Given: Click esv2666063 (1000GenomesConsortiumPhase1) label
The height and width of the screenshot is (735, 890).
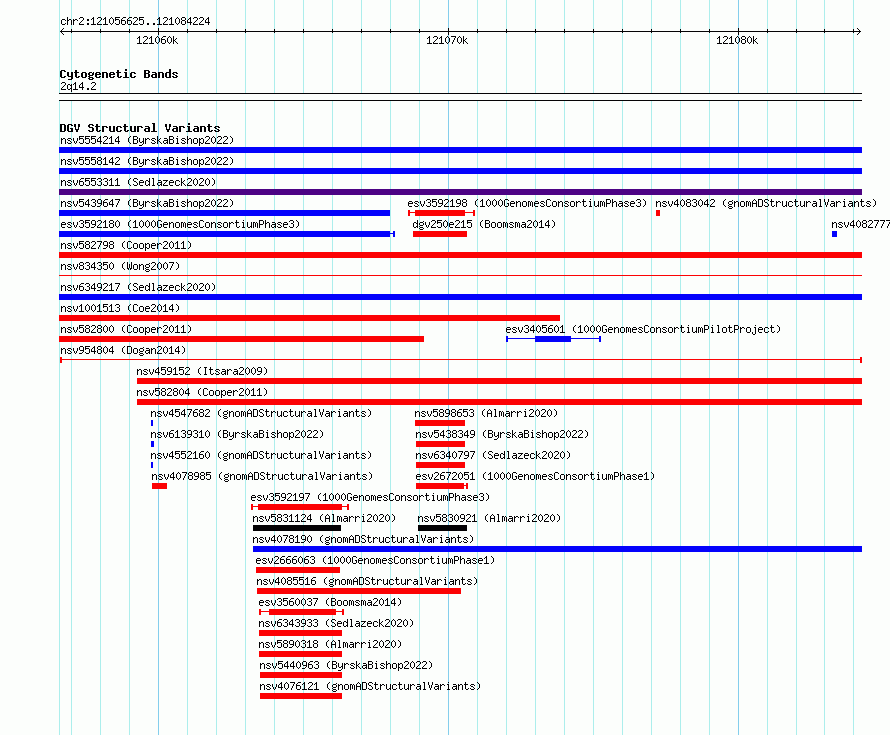Looking at the screenshot, I should (375, 560).
